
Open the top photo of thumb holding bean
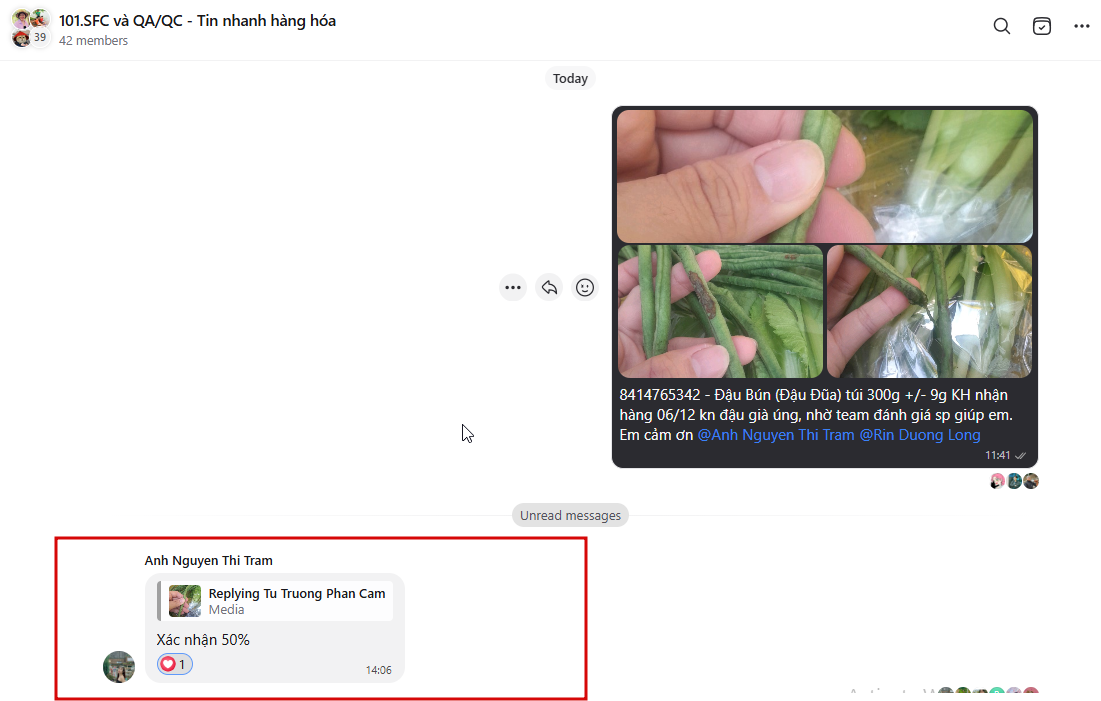824,176
